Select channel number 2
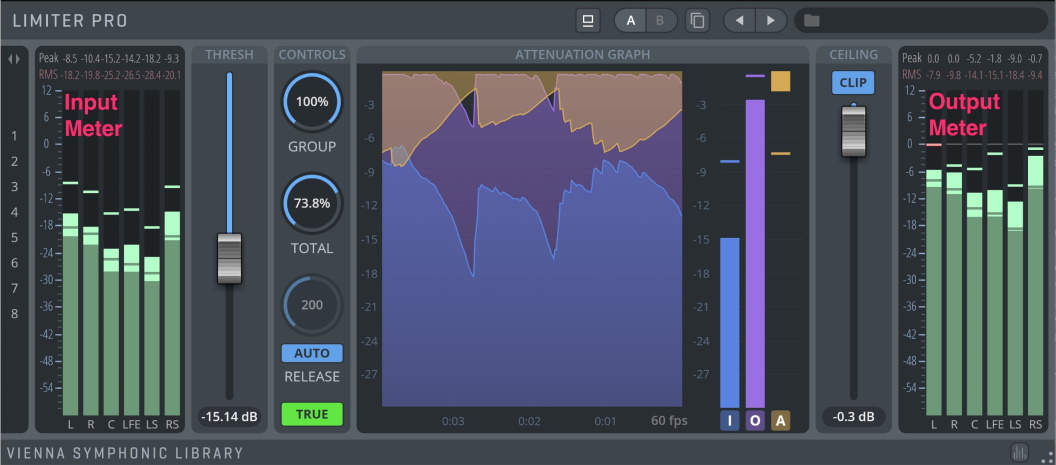Screen dimensions: 1056x465 click(14, 162)
